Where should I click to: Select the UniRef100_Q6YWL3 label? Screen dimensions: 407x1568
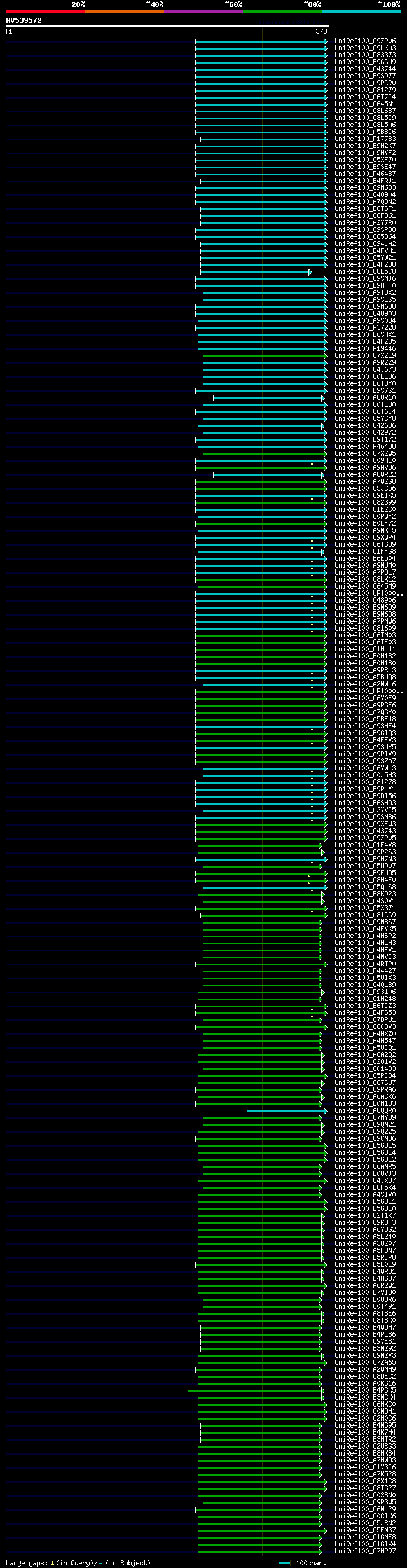tap(365, 768)
